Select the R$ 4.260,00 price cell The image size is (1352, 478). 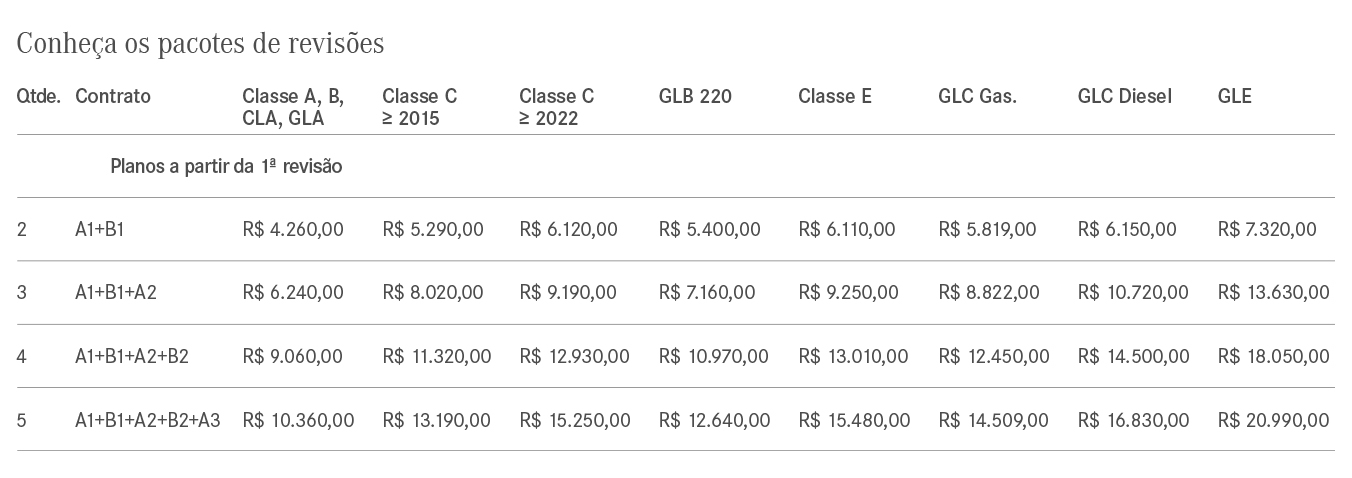click(293, 230)
